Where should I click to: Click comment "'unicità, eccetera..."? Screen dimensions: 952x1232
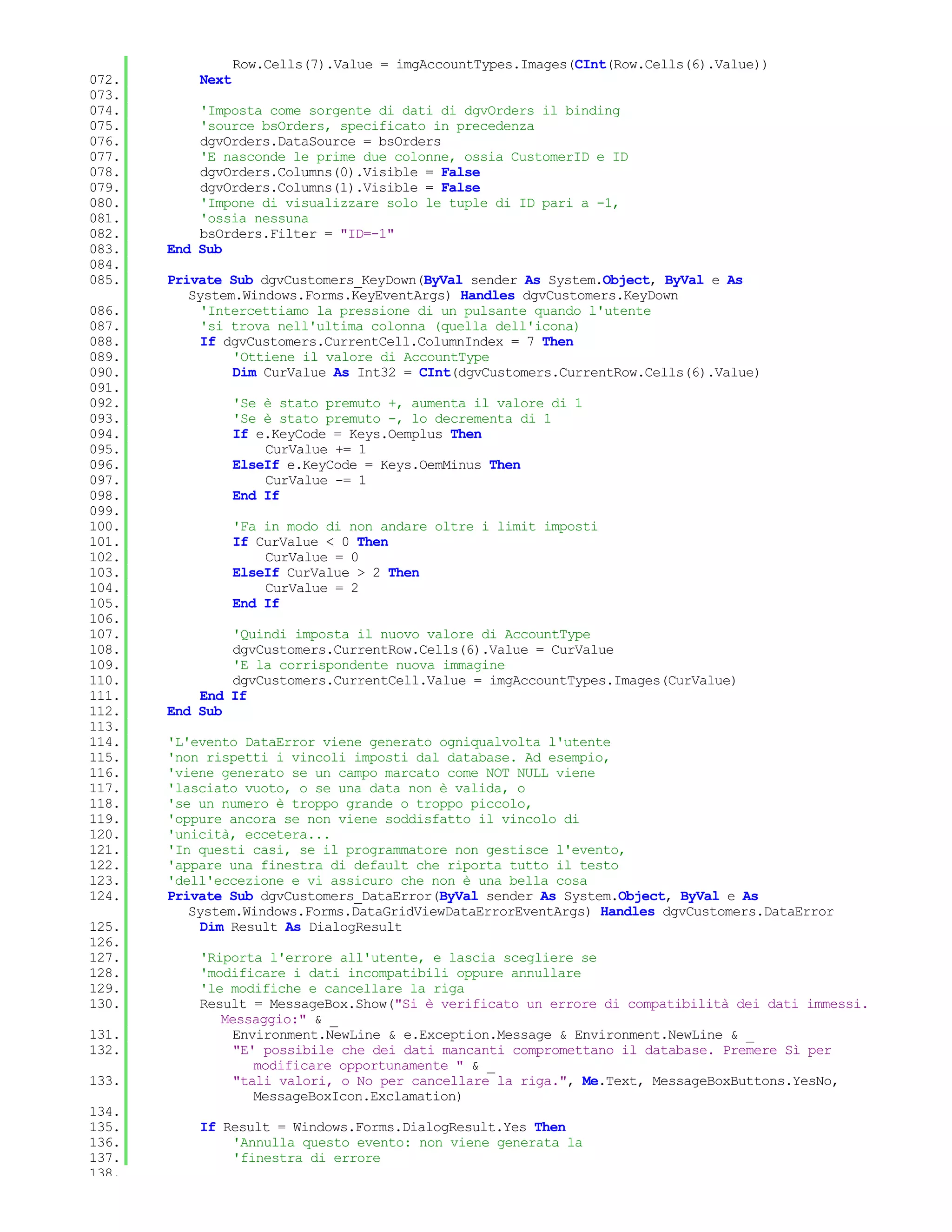[248, 835]
